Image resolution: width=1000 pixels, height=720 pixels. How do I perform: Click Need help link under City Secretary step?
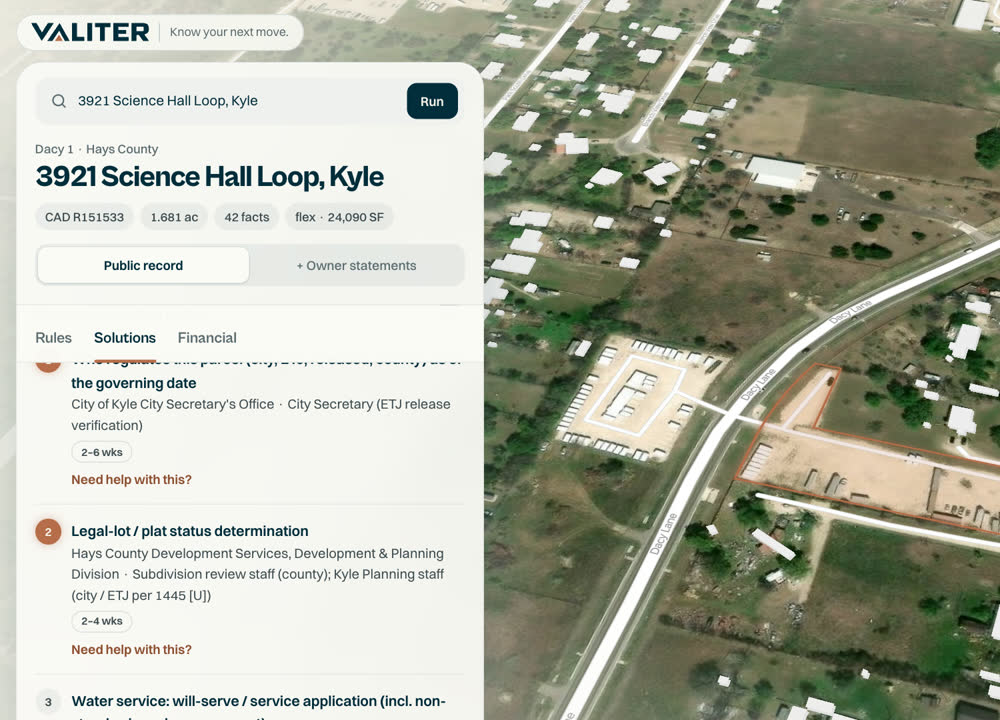[x=131, y=480]
